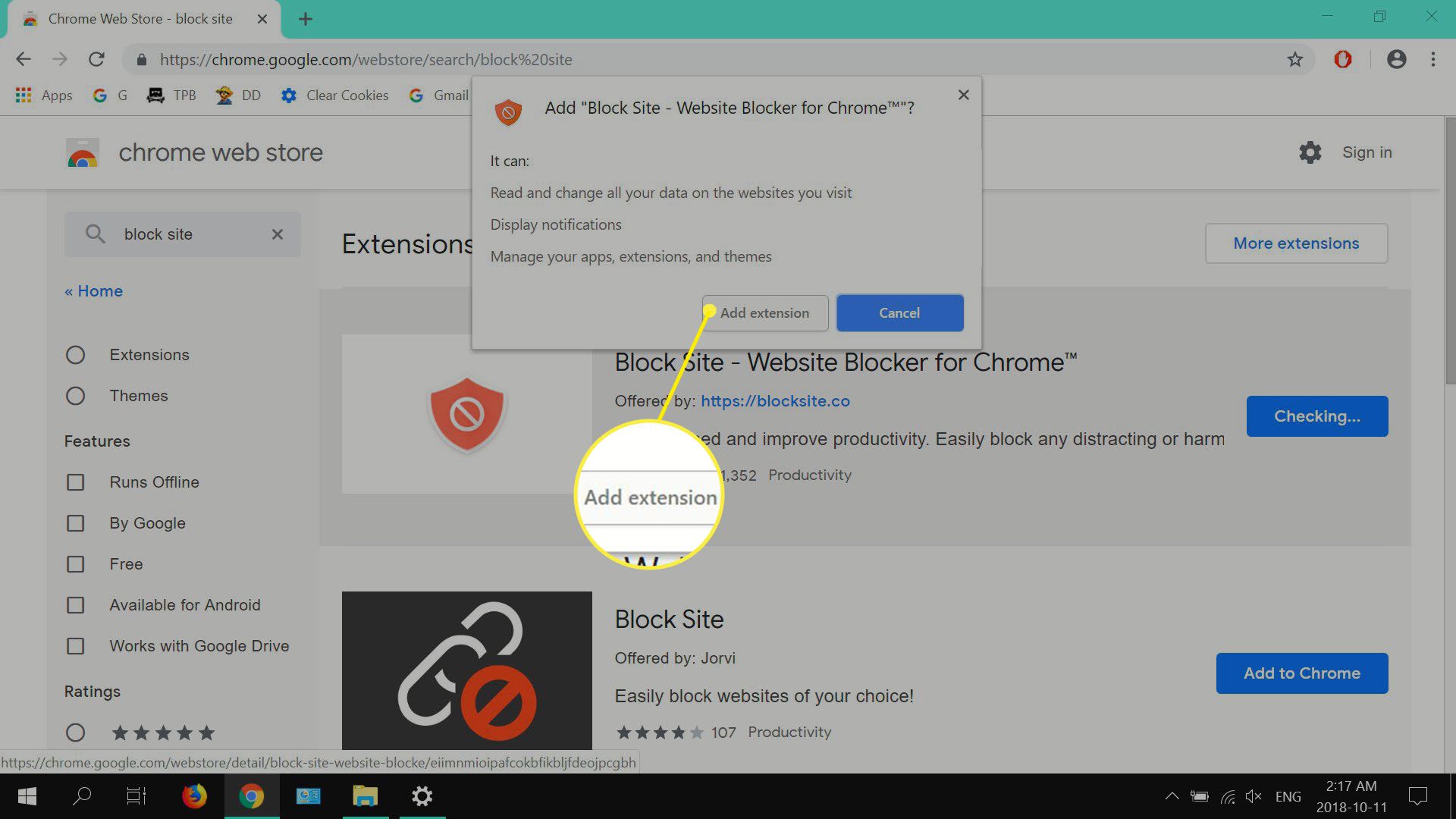Select the Extensions radio button filter
Viewport: 1456px width, 819px height.
click(75, 355)
